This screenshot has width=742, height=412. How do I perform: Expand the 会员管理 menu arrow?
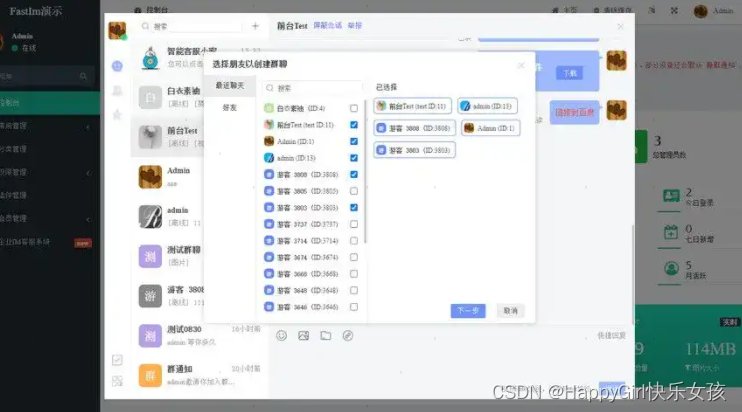click(x=88, y=219)
